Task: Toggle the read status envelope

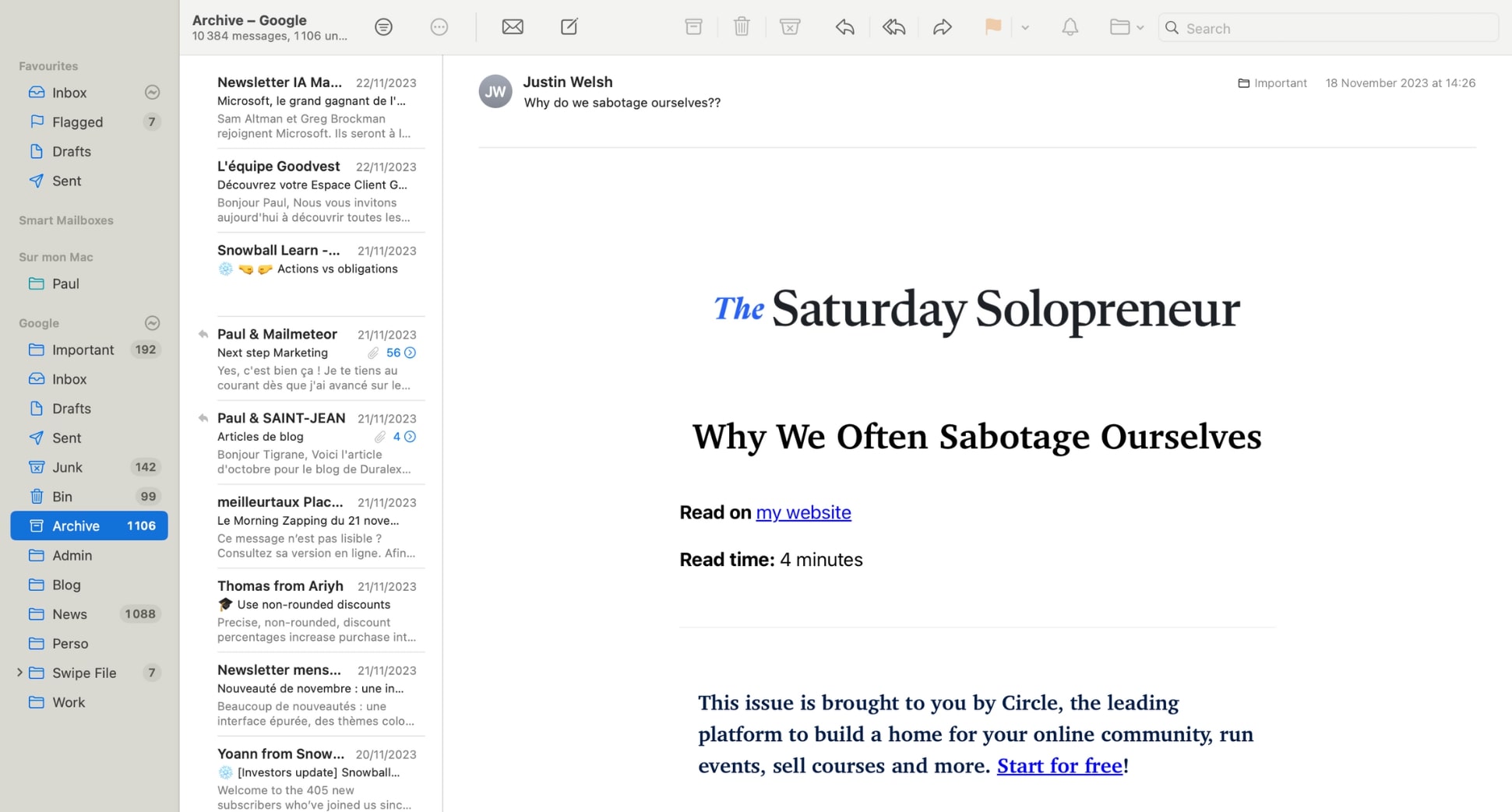Action: (512, 26)
